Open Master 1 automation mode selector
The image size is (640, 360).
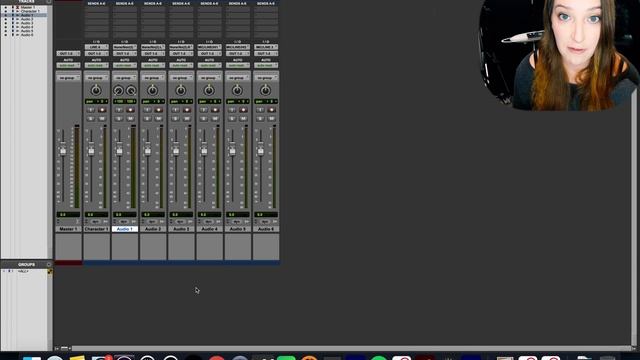point(68,65)
